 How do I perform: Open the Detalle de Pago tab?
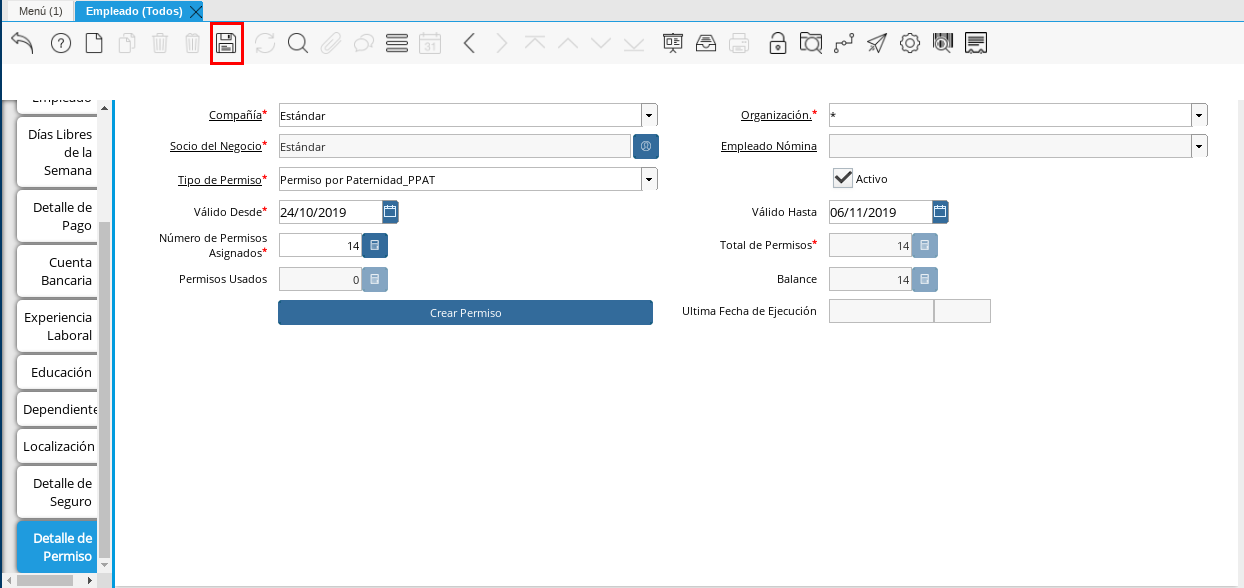tap(58, 216)
